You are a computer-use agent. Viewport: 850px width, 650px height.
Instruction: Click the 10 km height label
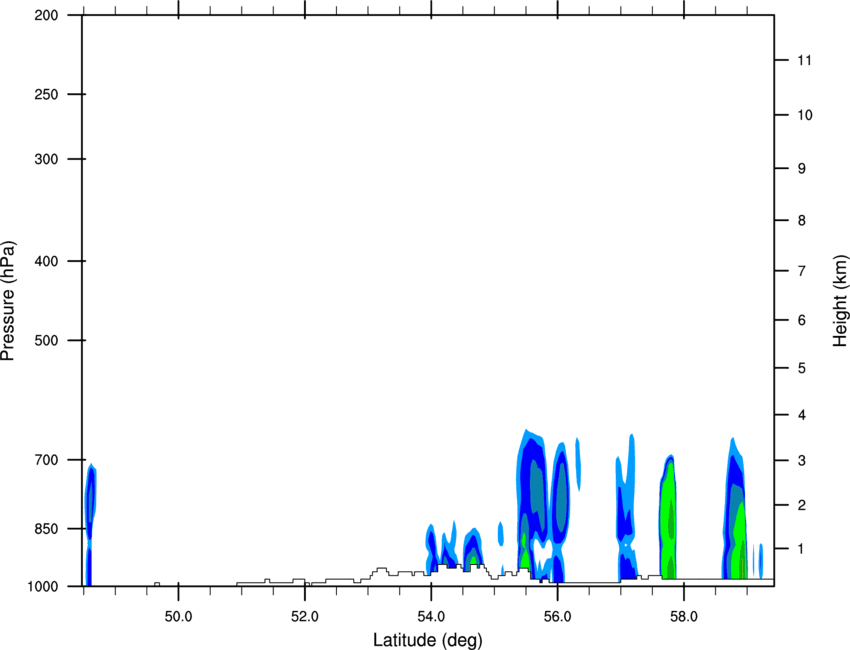pyautogui.click(x=805, y=115)
